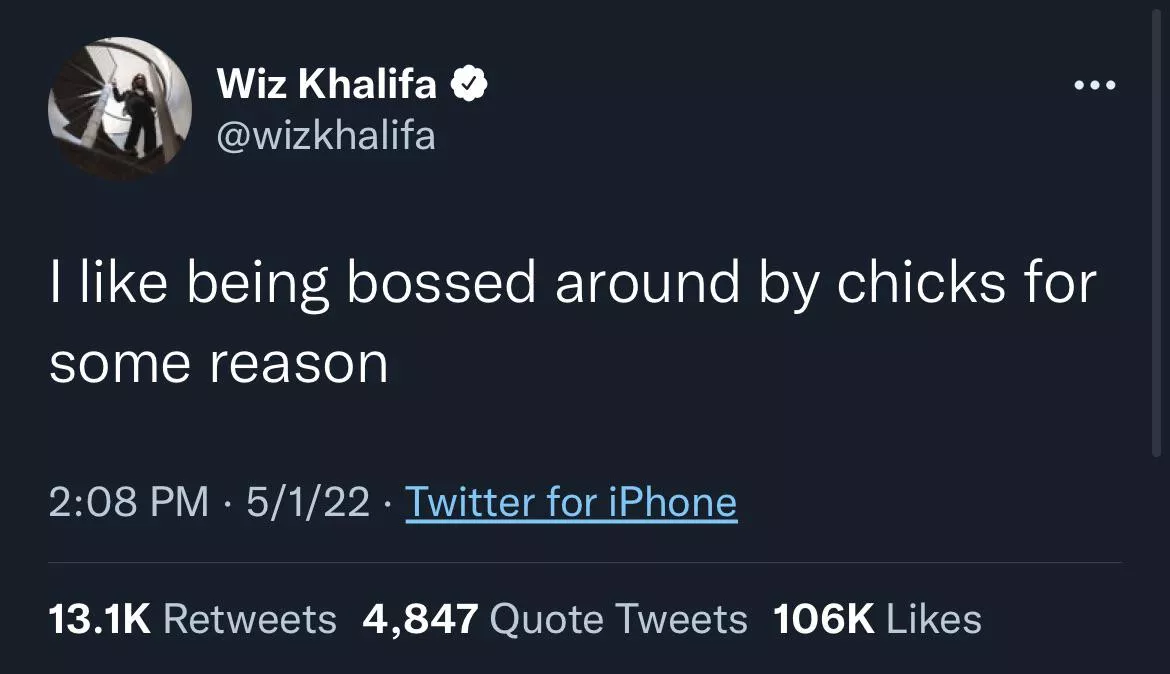The height and width of the screenshot is (674, 1170).
Task: Click the 4,847 quote count number
Action: click(420, 619)
